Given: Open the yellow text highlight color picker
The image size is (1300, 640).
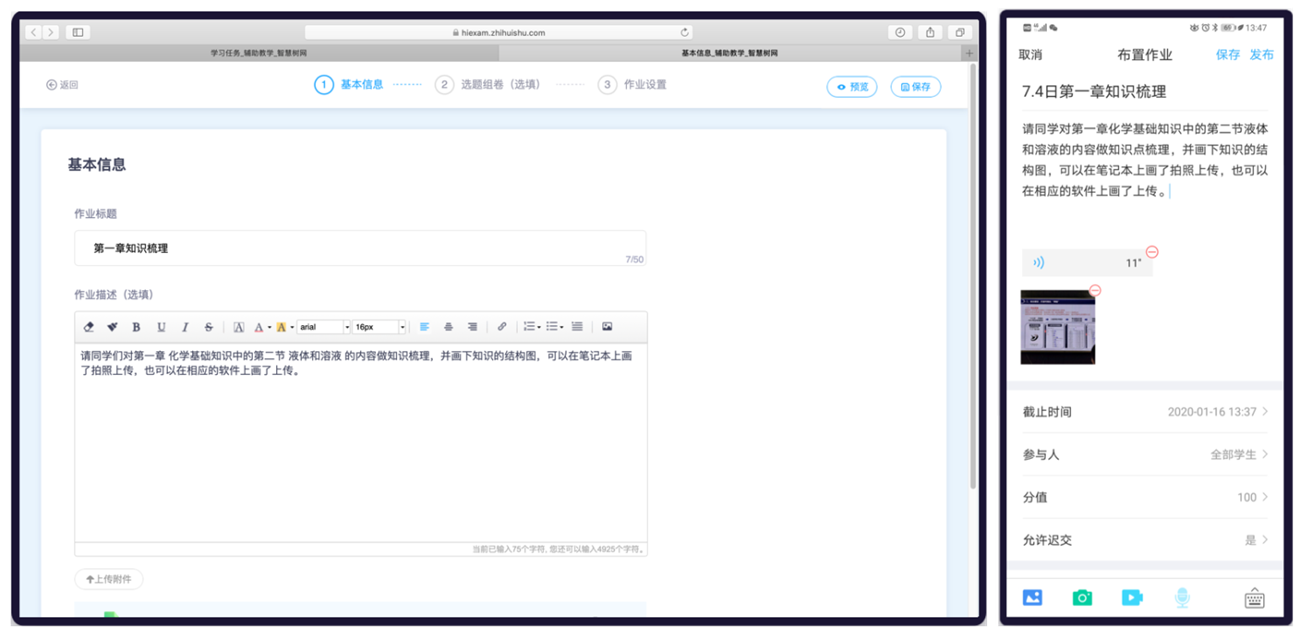Looking at the screenshot, I should (283, 327).
